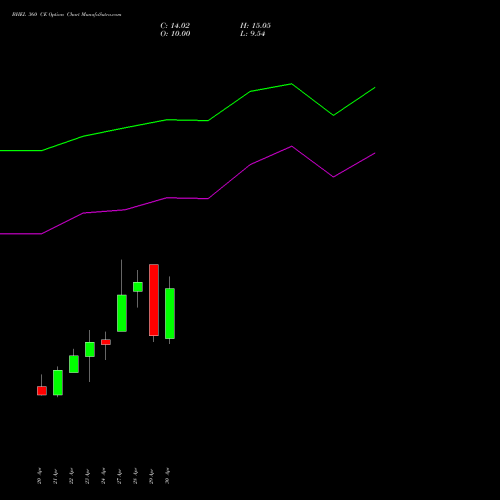Click the green indicator line
This screenshot has height=500, width=500.
click(x=208, y=120)
